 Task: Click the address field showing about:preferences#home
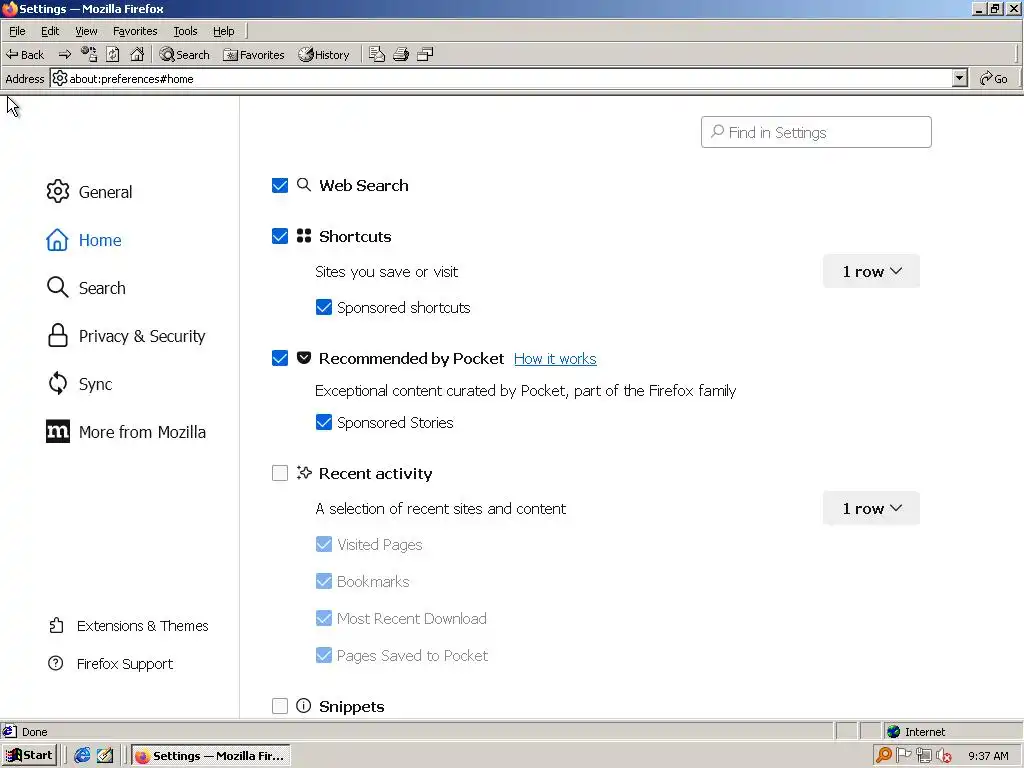[x=509, y=78]
